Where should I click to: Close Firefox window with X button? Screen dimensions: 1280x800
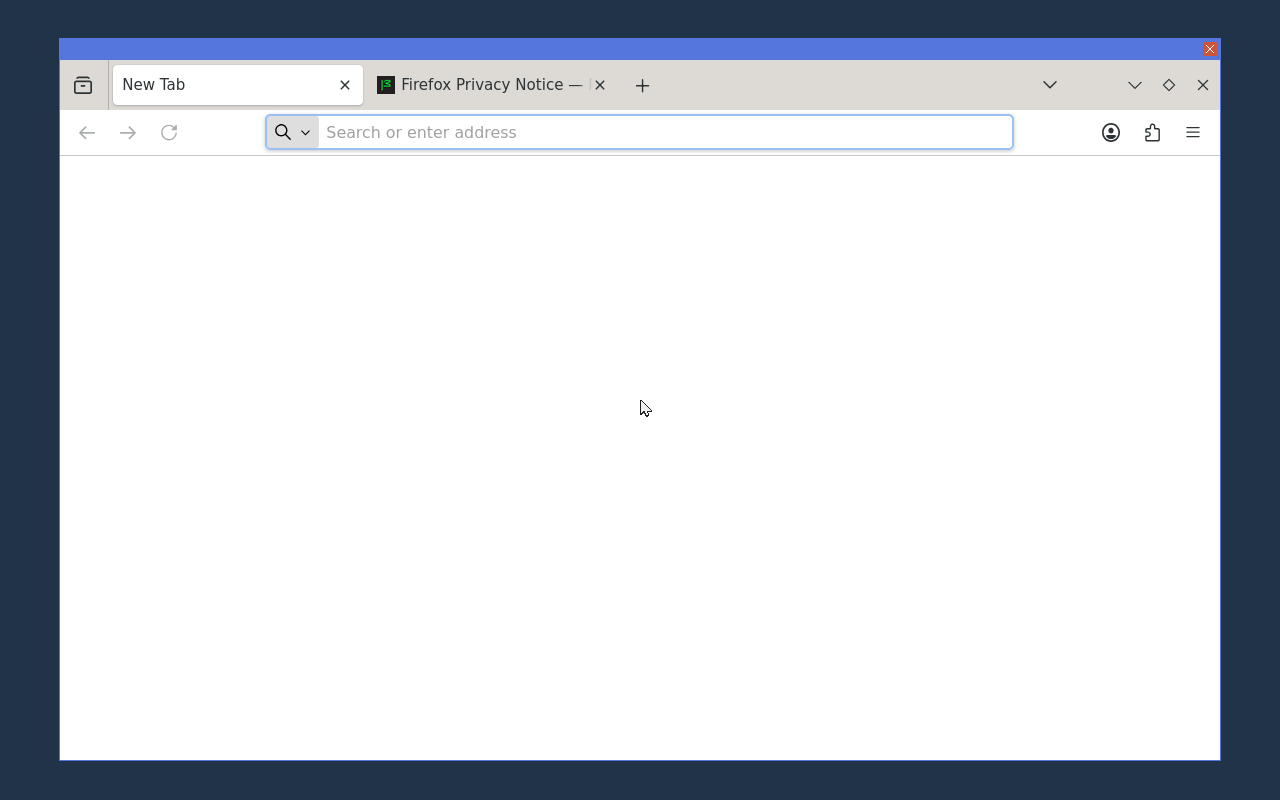pyautogui.click(x=1203, y=85)
